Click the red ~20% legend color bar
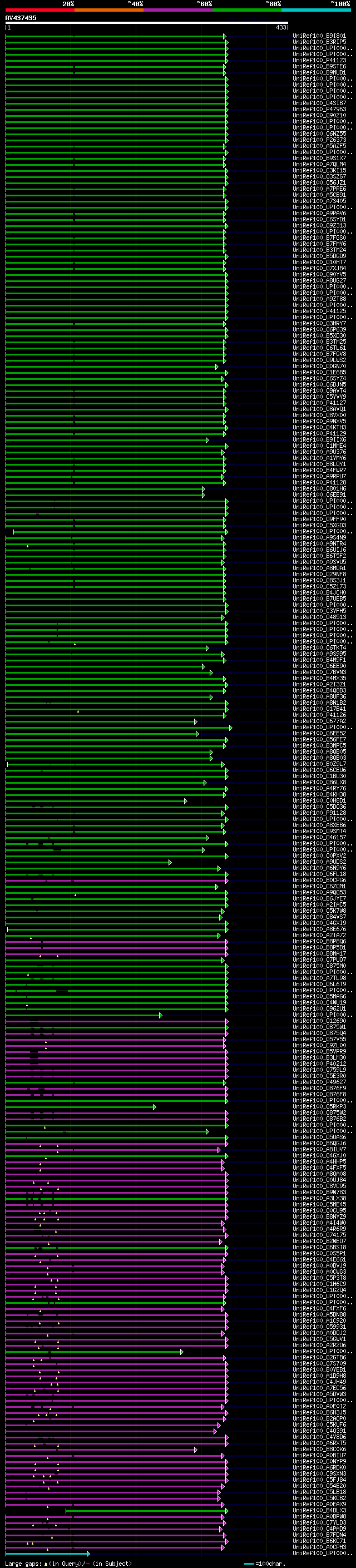This screenshot has height=1568, width=356. pyautogui.click(x=39, y=10)
